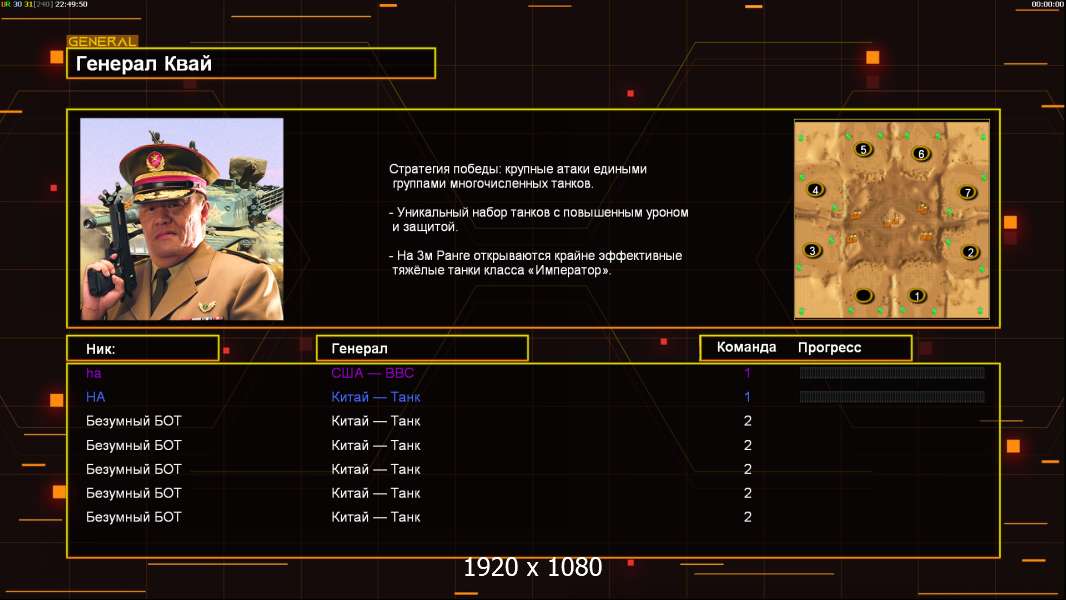Select start position 6 on the map
Image resolution: width=1066 pixels, height=600 pixels.
click(x=921, y=154)
